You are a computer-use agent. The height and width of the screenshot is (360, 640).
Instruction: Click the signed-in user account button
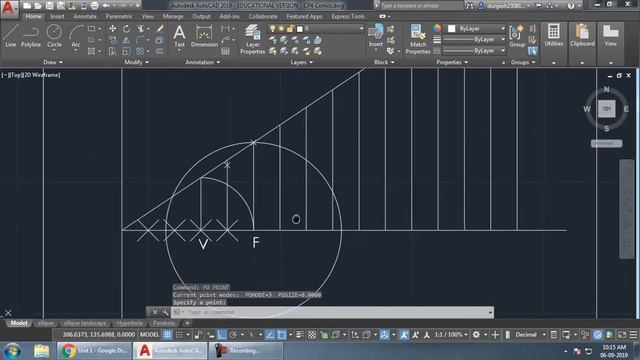tap(504, 6)
